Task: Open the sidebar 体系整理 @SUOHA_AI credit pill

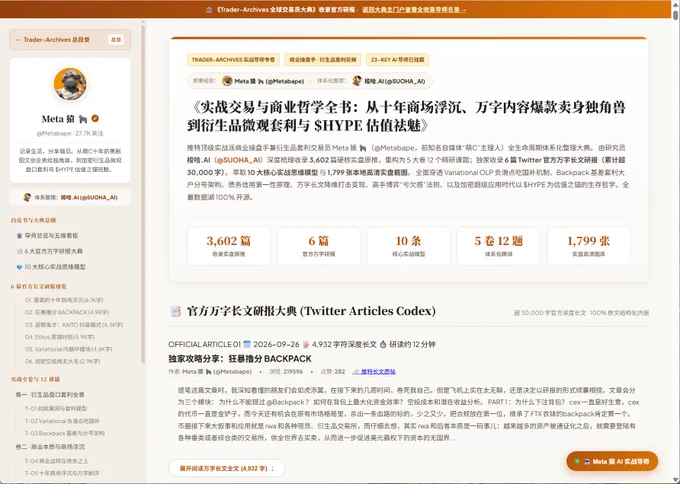Action: (x=70, y=197)
